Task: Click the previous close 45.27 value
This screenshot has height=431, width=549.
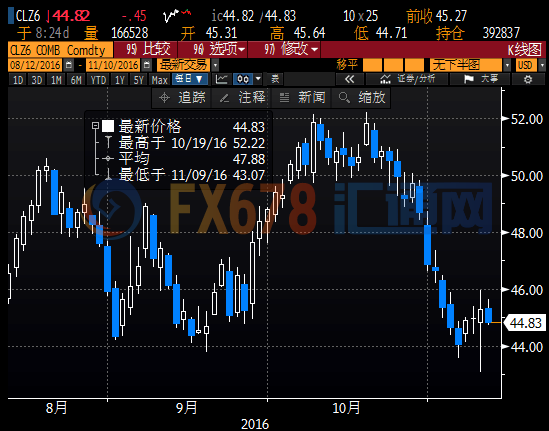Action: (451, 16)
